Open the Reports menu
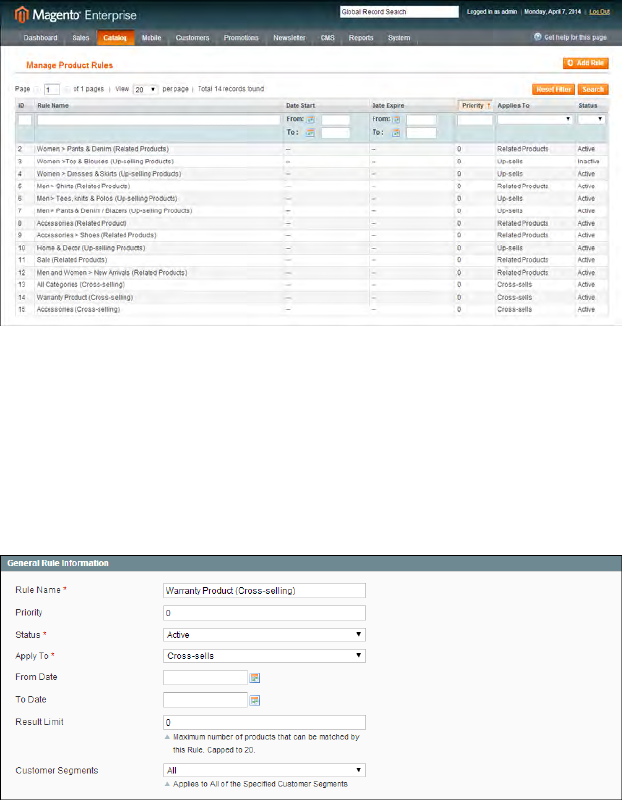This screenshot has width=622, height=800. coord(361,38)
